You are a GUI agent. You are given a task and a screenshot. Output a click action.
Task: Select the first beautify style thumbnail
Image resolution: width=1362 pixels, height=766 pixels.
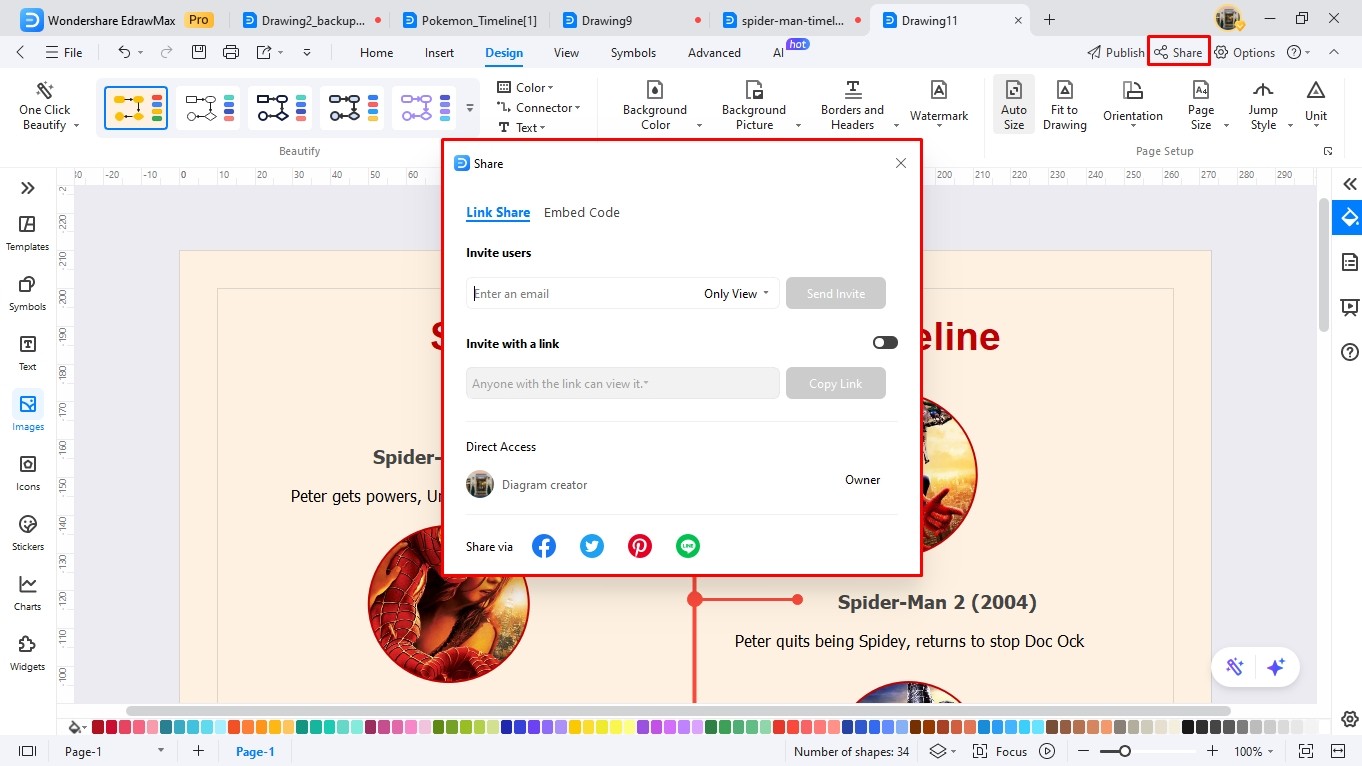click(136, 108)
